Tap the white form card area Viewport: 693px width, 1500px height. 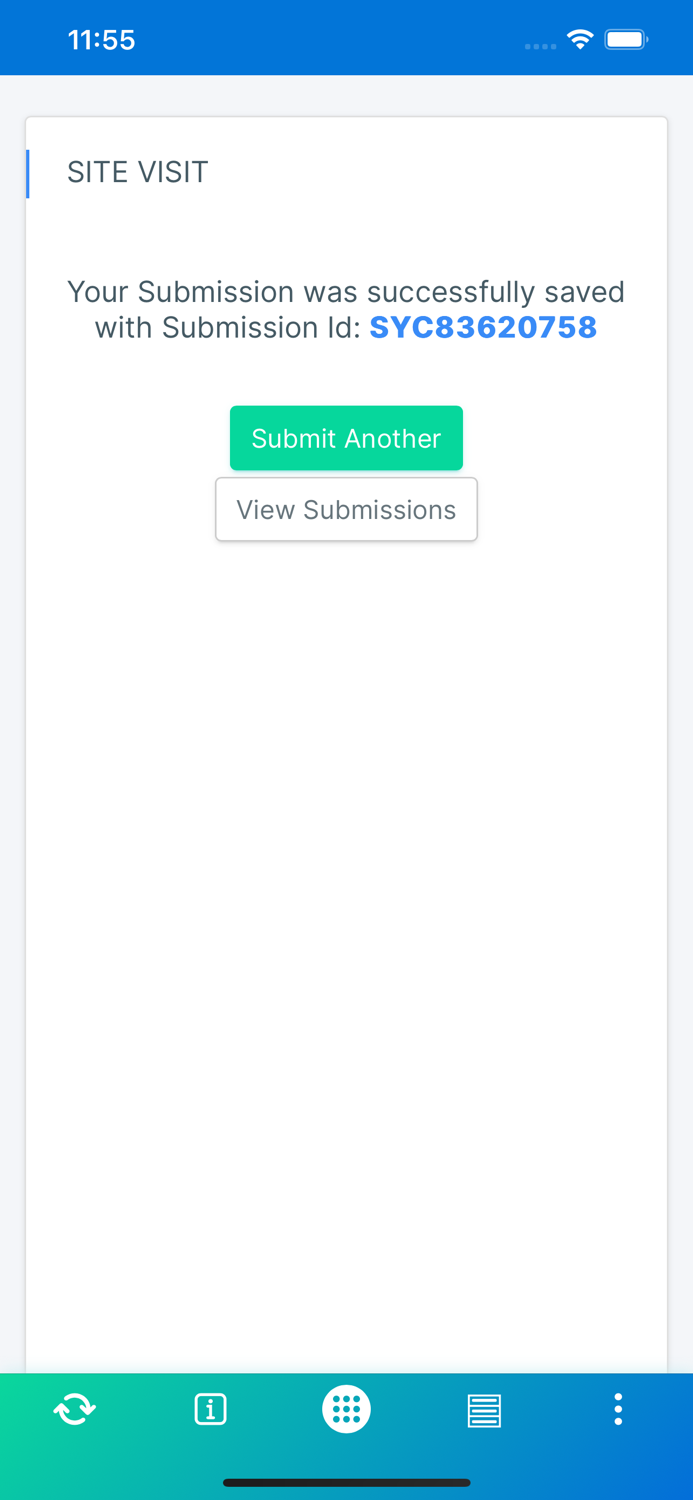pos(347,800)
